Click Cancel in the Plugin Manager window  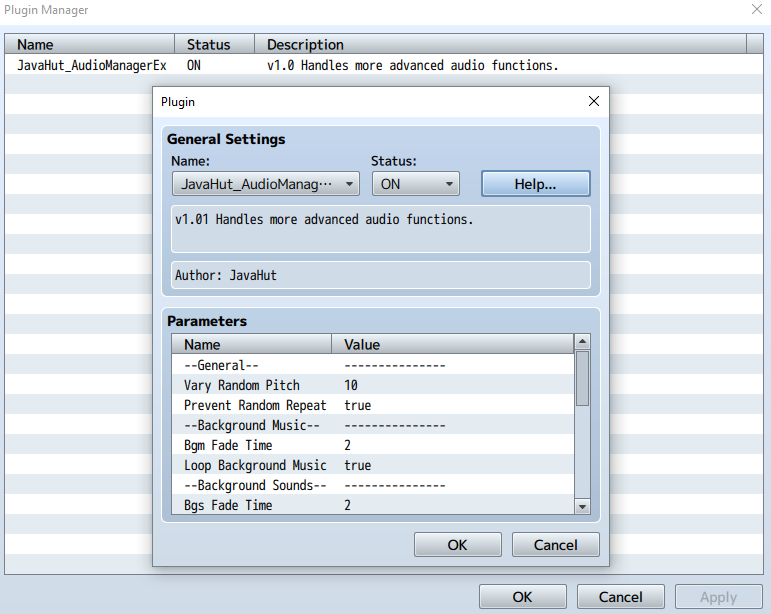click(621, 597)
